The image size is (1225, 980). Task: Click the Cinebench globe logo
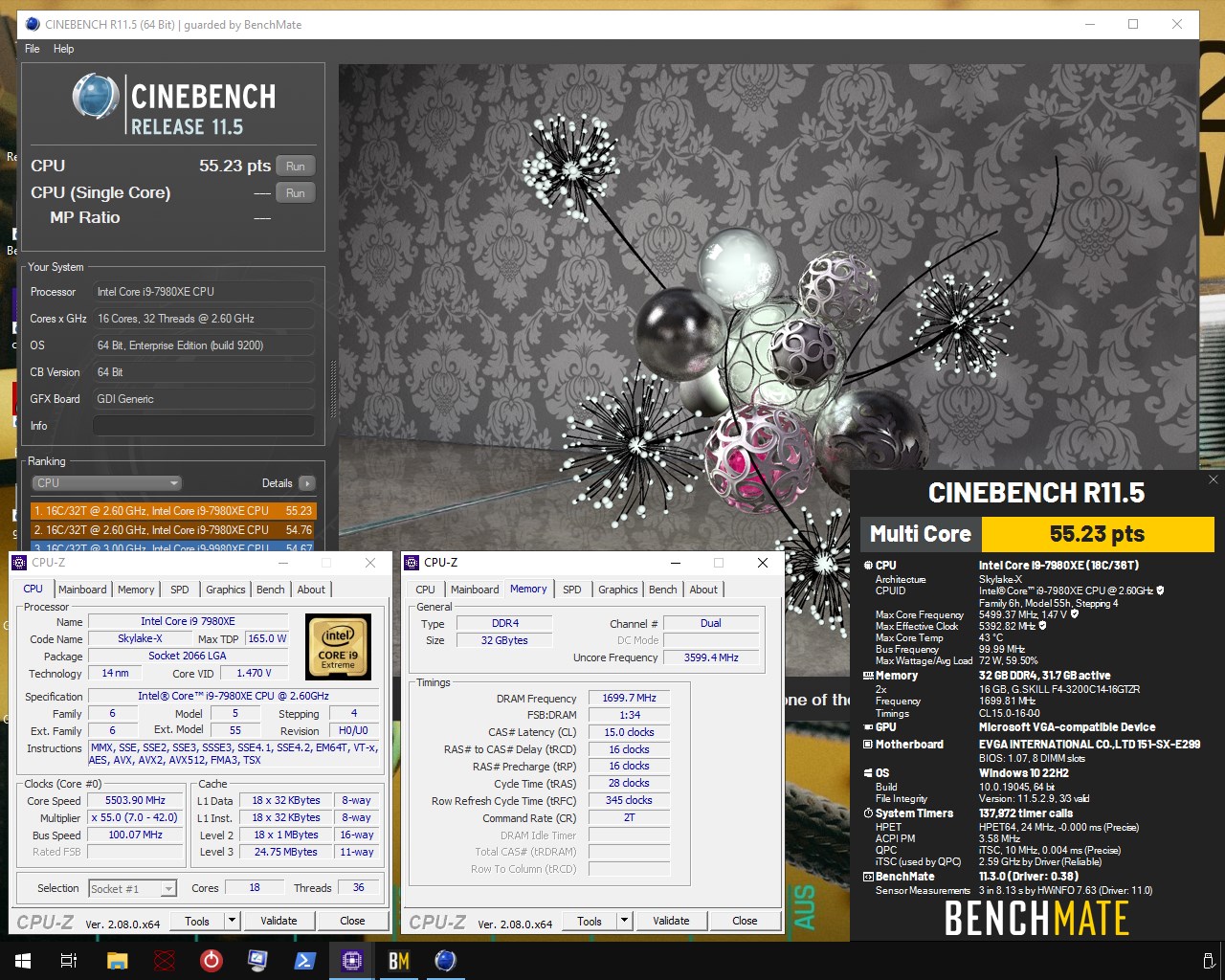(96, 97)
